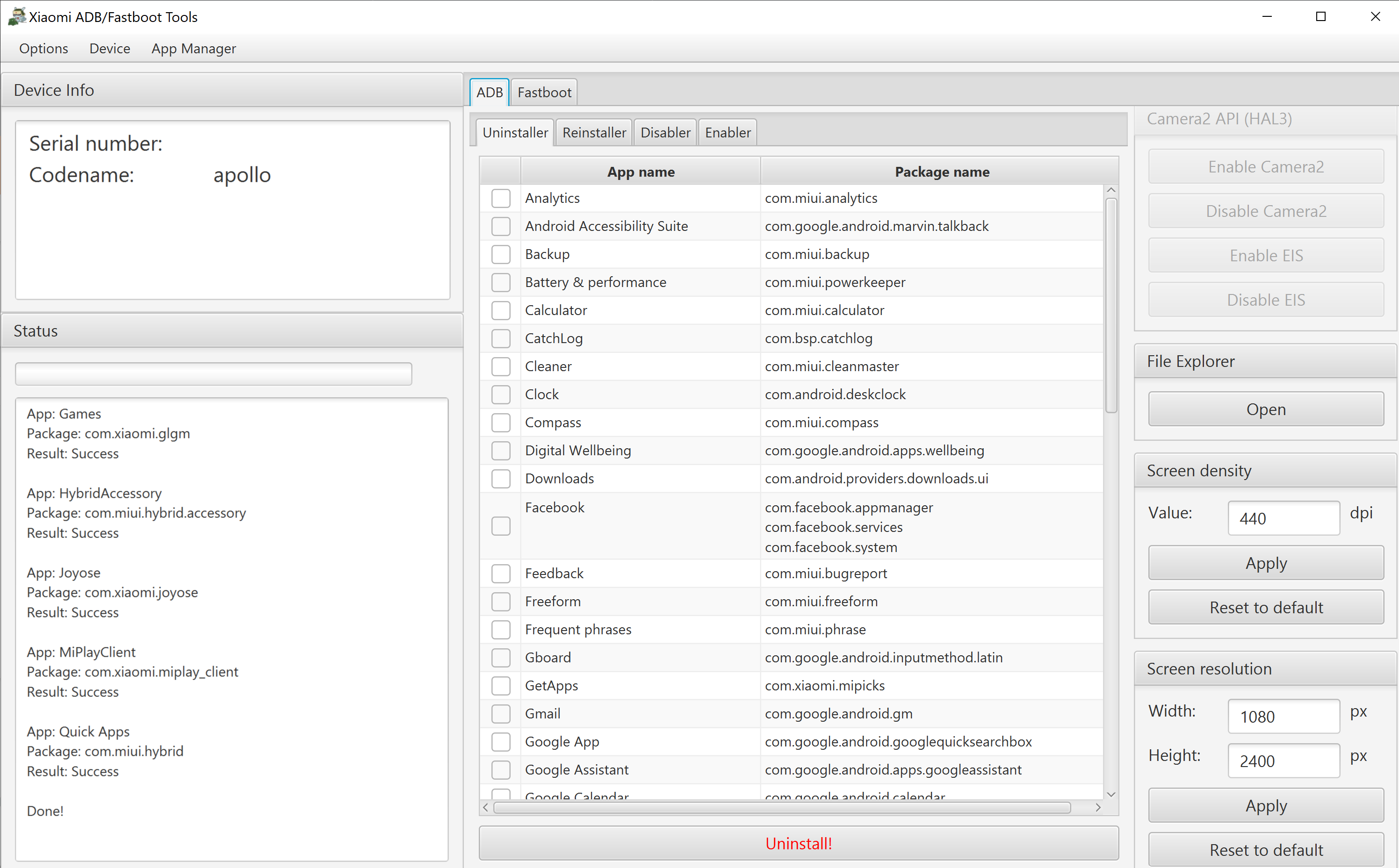The height and width of the screenshot is (868, 1399).
Task: Click the Xiaomi ADB/Fastboot Tools app icon
Action: coord(17,16)
